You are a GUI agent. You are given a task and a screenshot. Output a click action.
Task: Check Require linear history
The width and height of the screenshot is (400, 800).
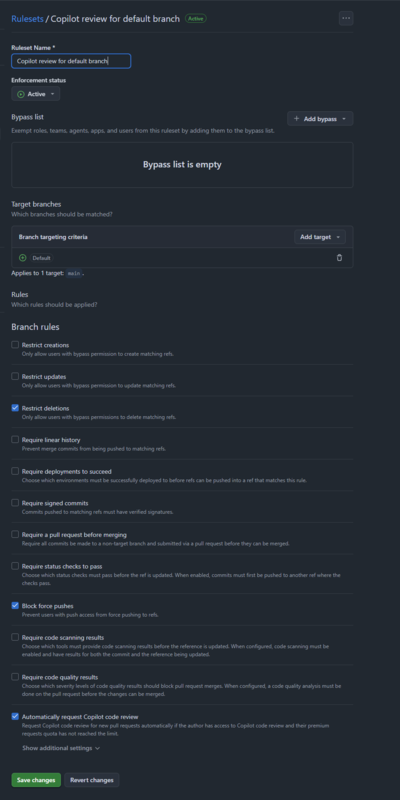15,439
